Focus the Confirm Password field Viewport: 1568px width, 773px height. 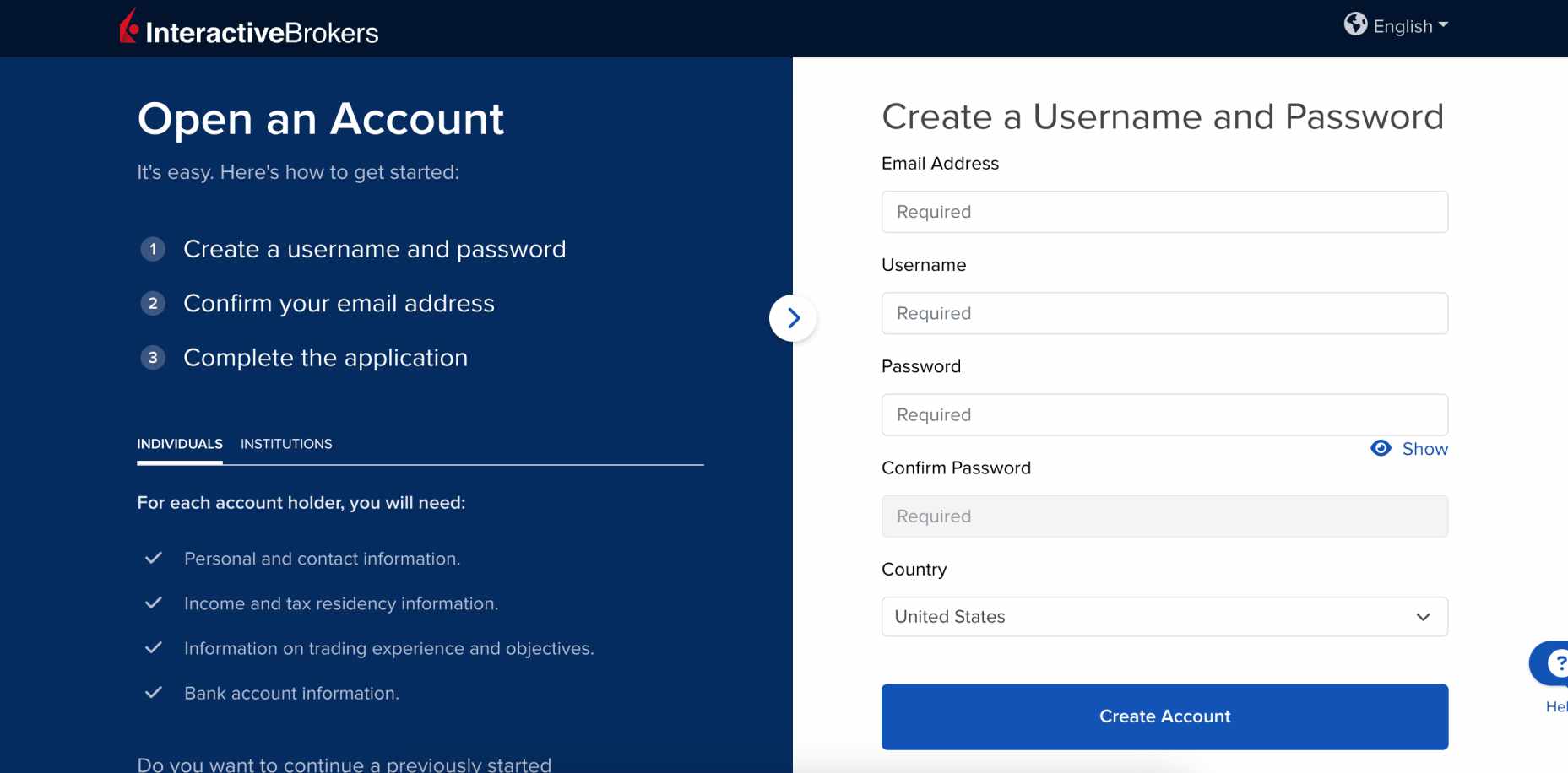(x=1164, y=516)
